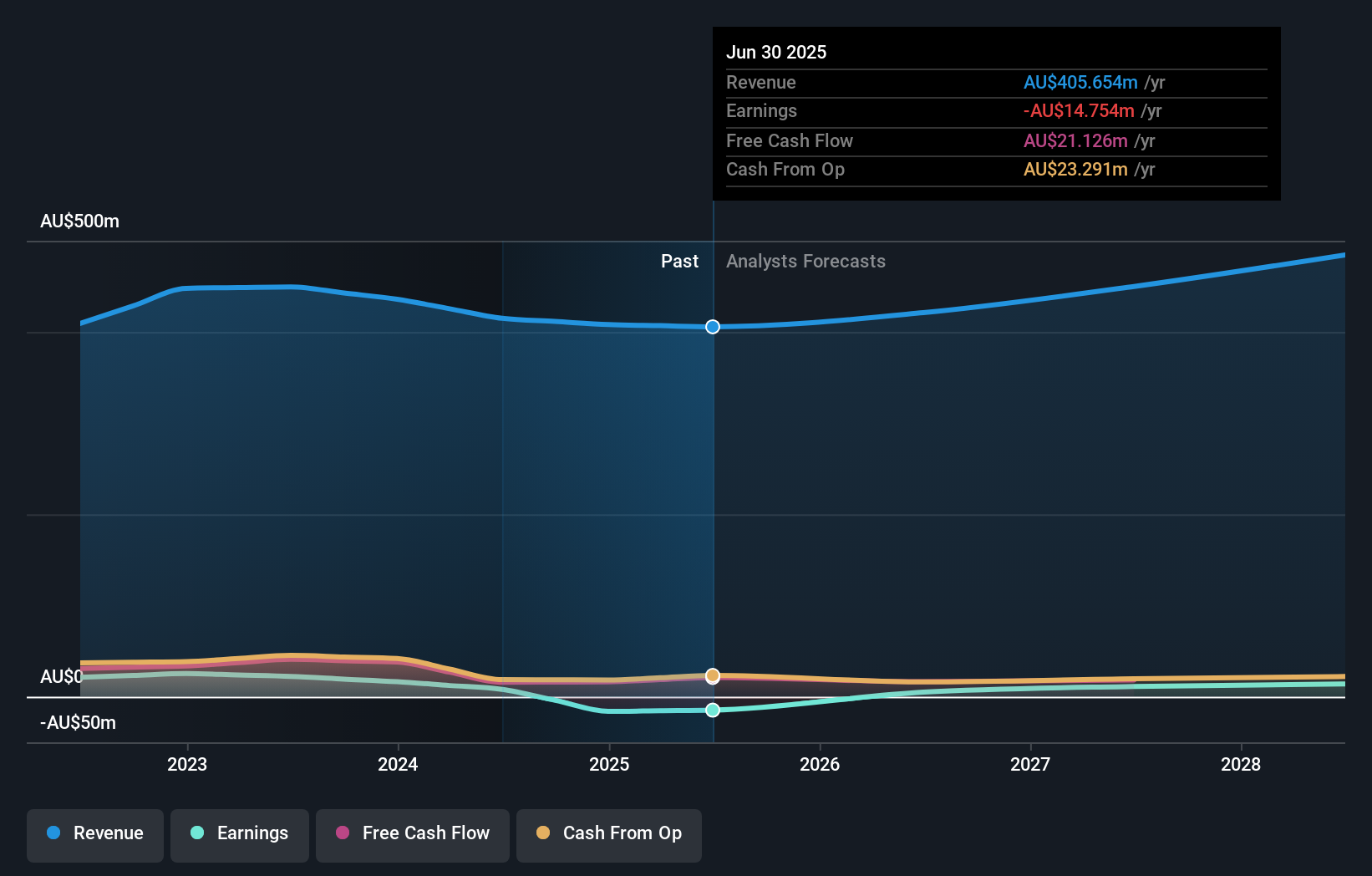
Task: Collapse the Past period highlight area
Action: pyautogui.click(x=679, y=261)
